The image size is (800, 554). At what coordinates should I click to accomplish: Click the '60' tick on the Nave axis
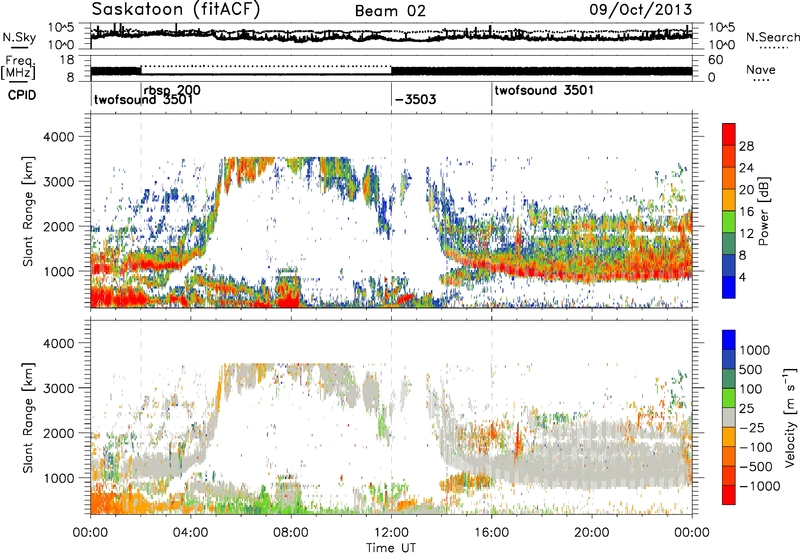tap(716, 60)
